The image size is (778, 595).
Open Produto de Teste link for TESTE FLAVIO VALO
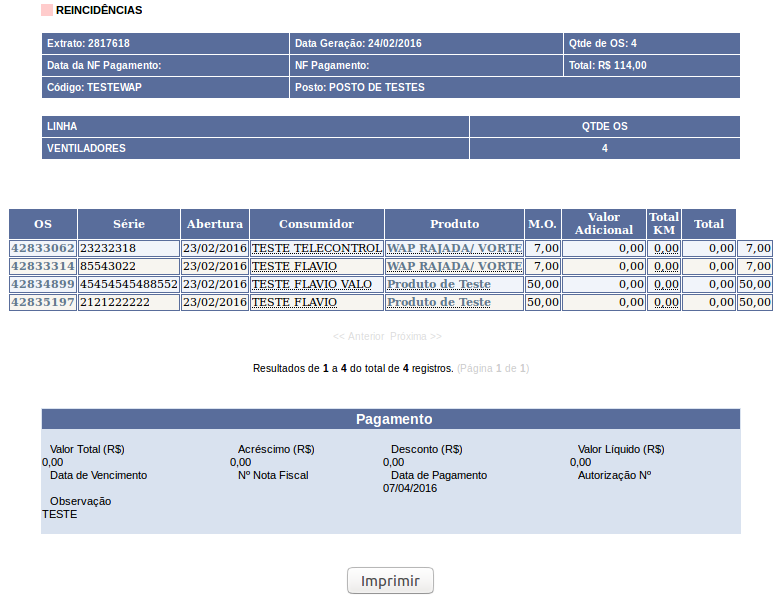pyautogui.click(x=439, y=284)
